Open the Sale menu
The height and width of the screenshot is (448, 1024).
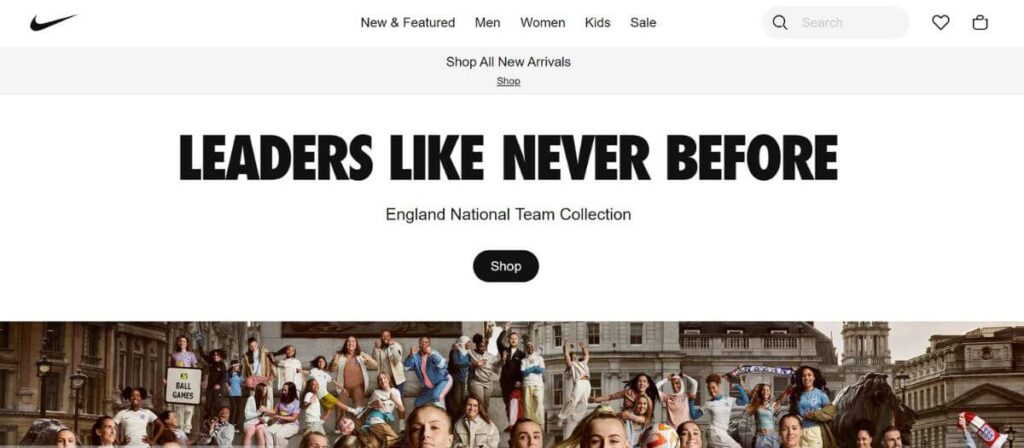pos(643,23)
